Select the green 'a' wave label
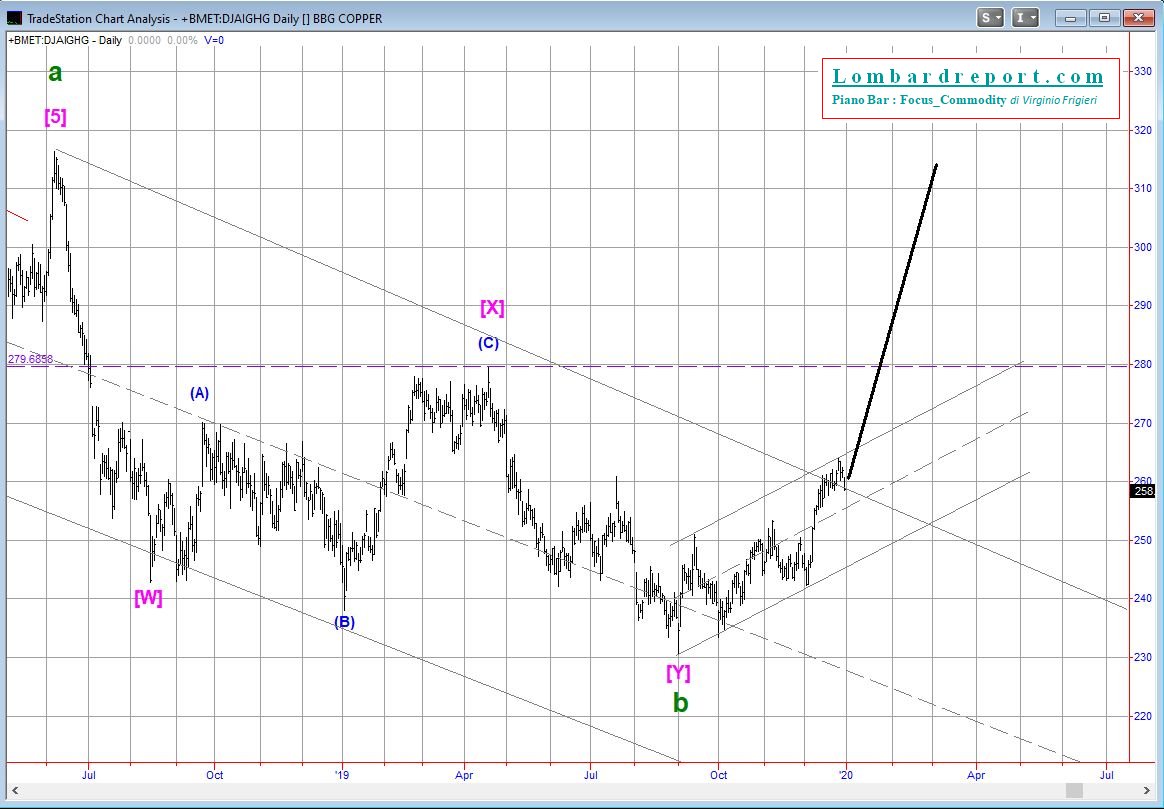The height and width of the screenshot is (809, 1164). [56, 73]
